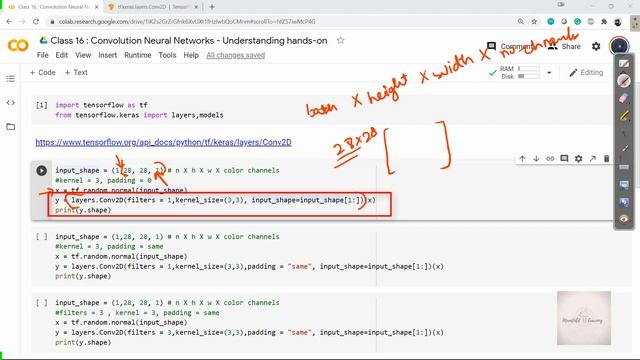Click the All changes saved link
This screenshot has height=360, width=640.
coord(236,55)
